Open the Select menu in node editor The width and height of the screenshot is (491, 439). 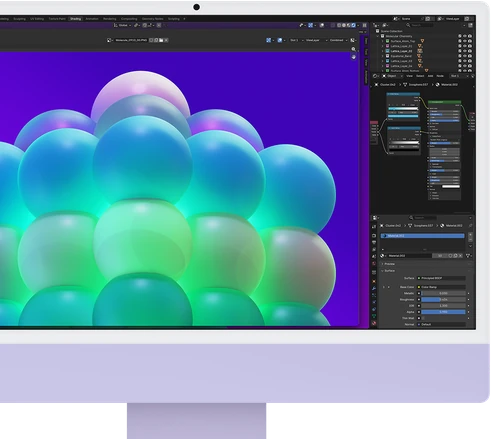(420, 76)
